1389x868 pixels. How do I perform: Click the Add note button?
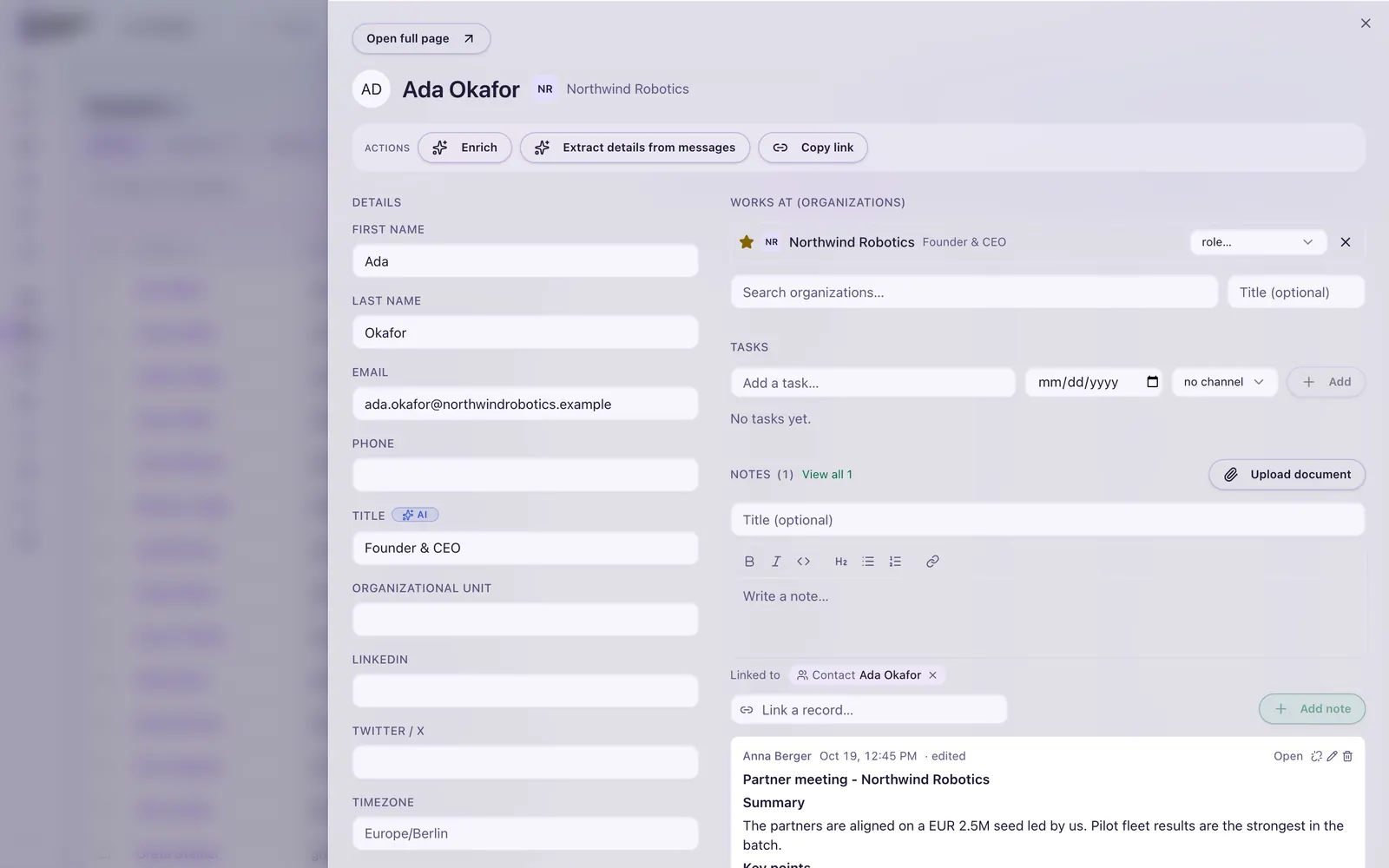1312,709
